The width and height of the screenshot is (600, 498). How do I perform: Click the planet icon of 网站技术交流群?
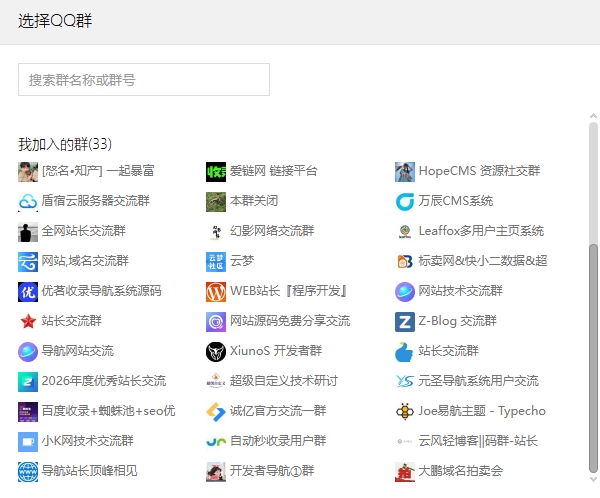tap(405, 292)
